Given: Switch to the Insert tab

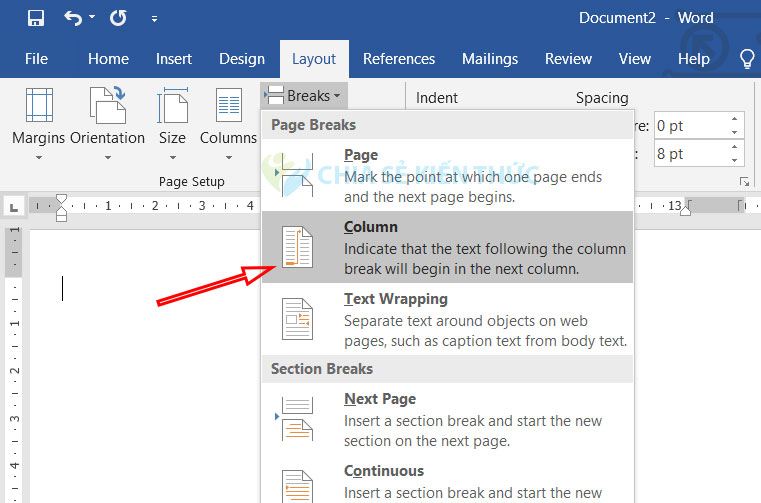Looking at the screenshot, I should point(174,59).
